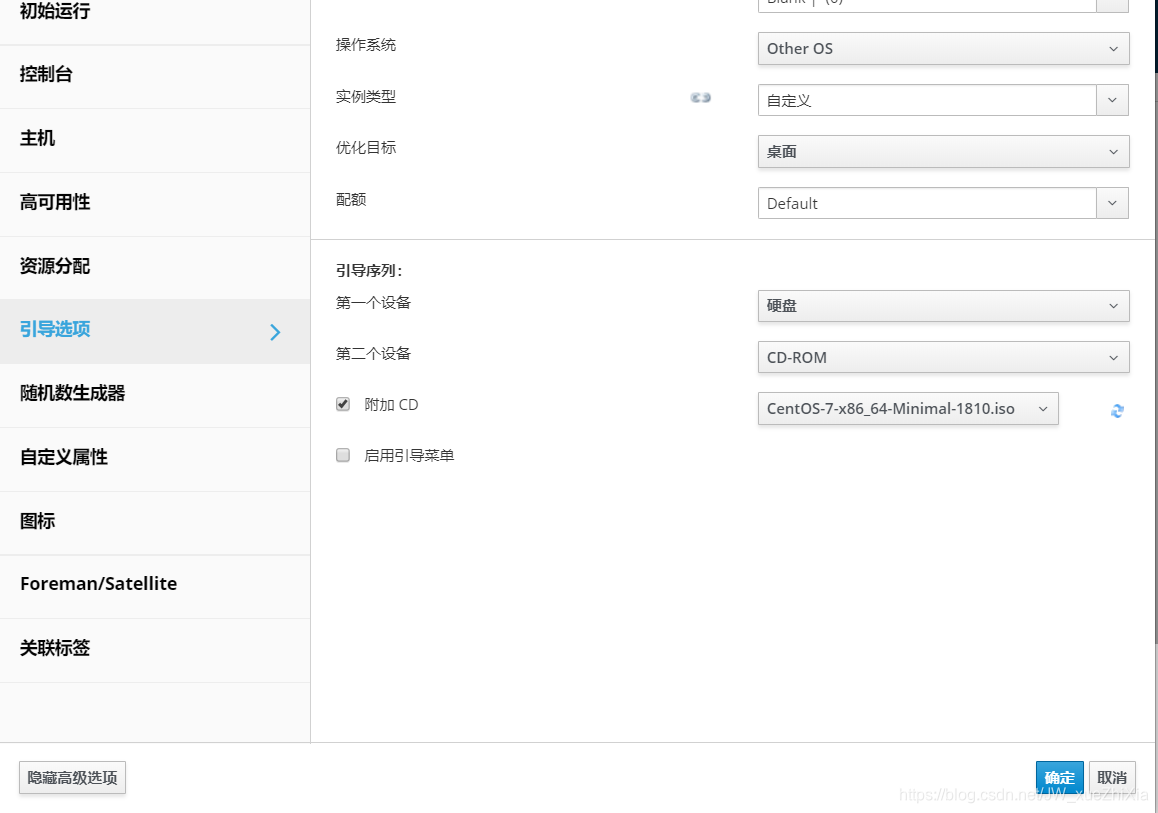1158x813 pixels.
Task: Click the 确定 confirm button
Action: coord(1059,778)
